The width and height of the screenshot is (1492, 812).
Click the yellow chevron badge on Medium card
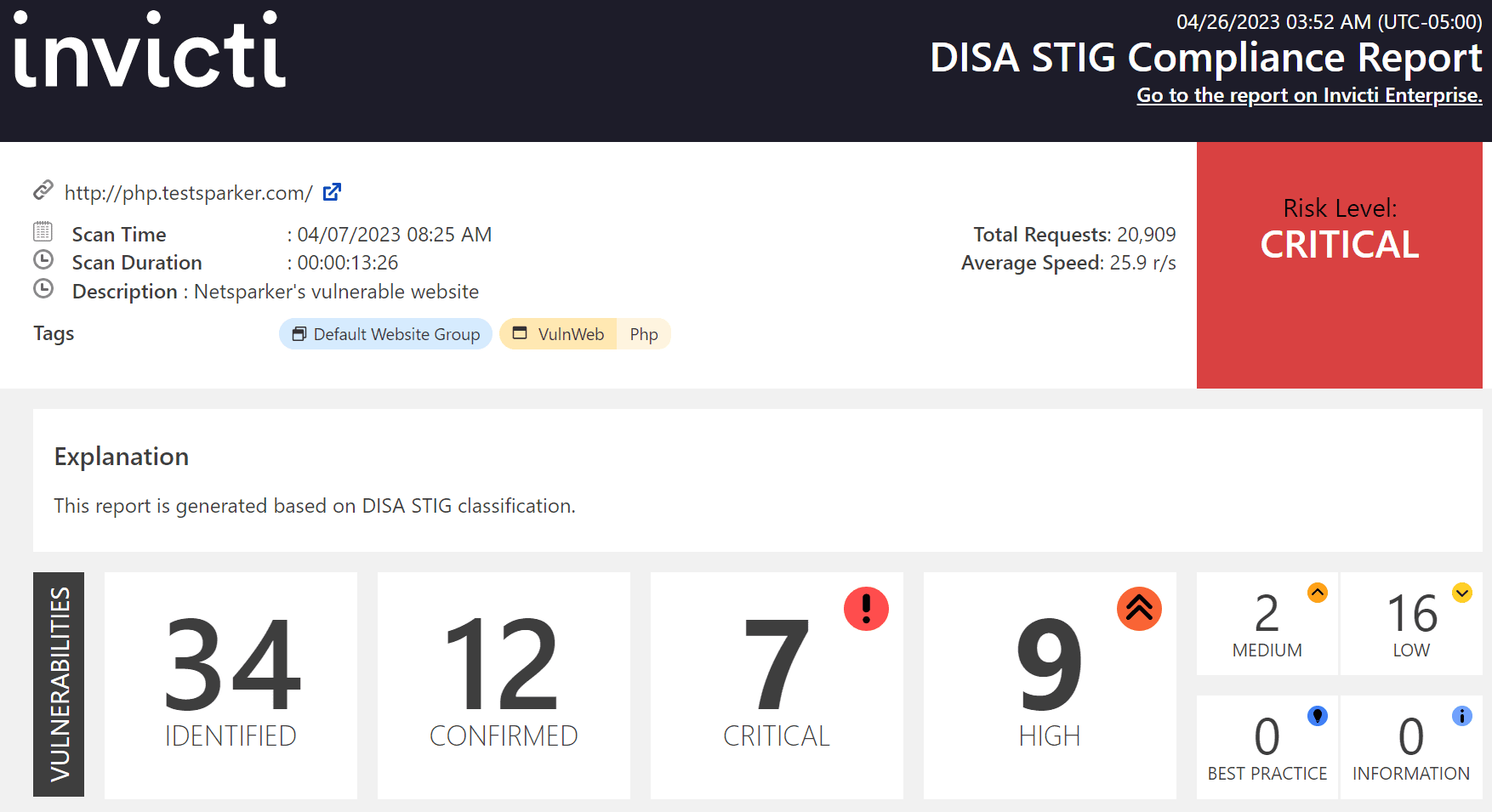[x=1318, y=593]
